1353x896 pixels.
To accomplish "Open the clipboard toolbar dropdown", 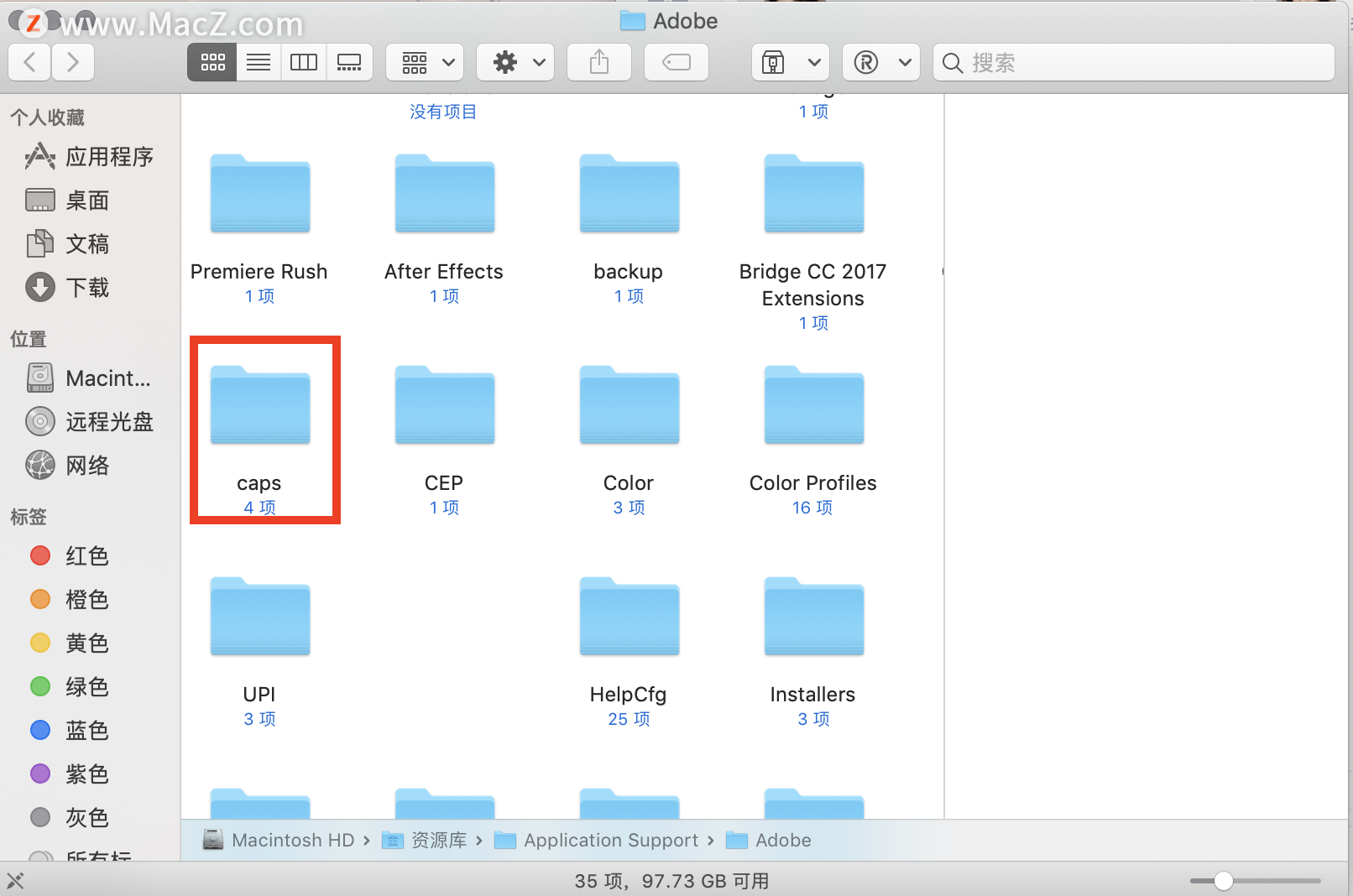I will point(791,62).
